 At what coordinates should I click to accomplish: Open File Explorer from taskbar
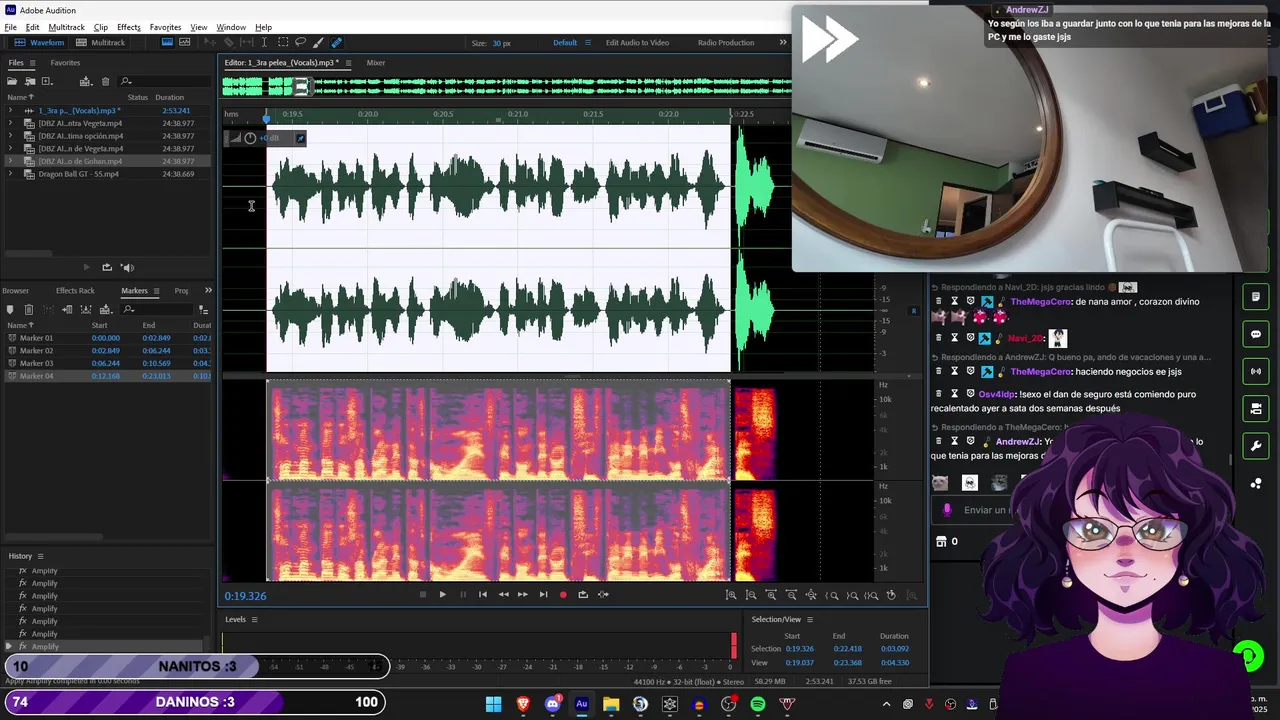point(611,704)
